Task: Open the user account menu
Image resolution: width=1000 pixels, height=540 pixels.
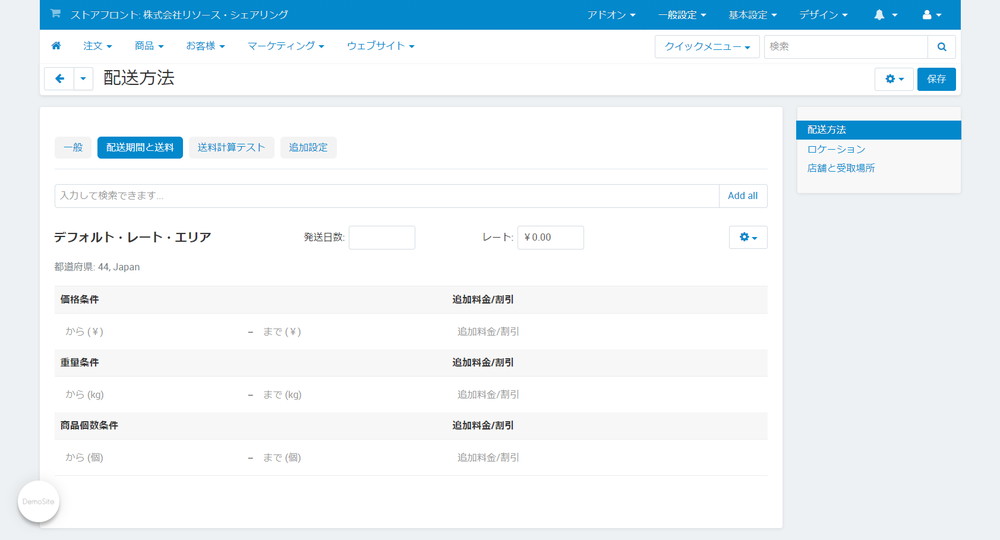Action: pyautogui.click(x=932, y=15)
